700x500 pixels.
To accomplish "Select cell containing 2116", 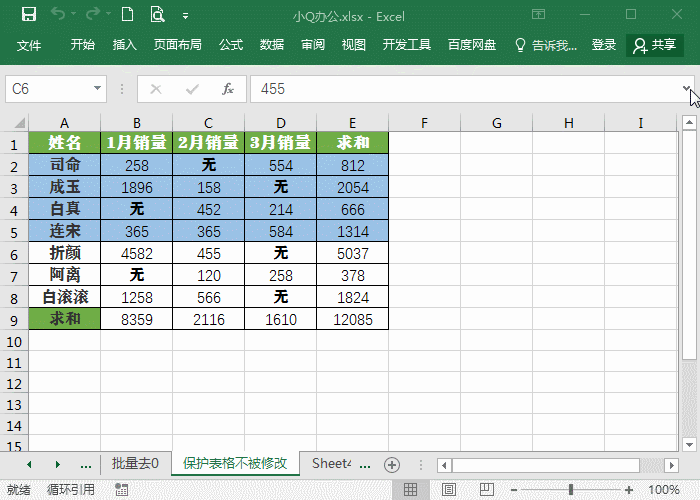I will [x=208, y=319].
